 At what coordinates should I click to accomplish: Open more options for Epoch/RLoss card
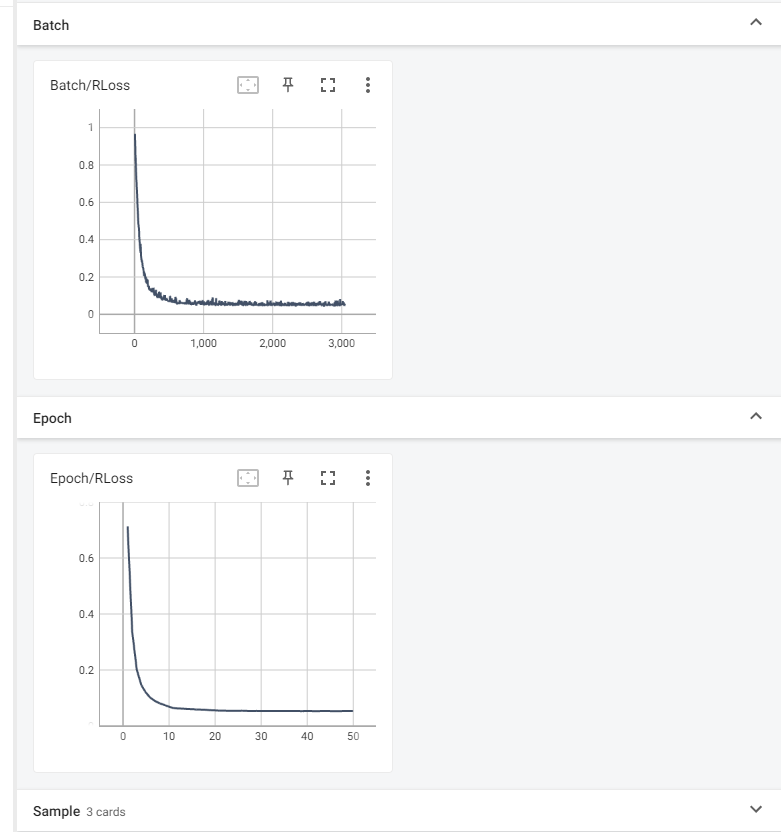[x=368, y=478]
